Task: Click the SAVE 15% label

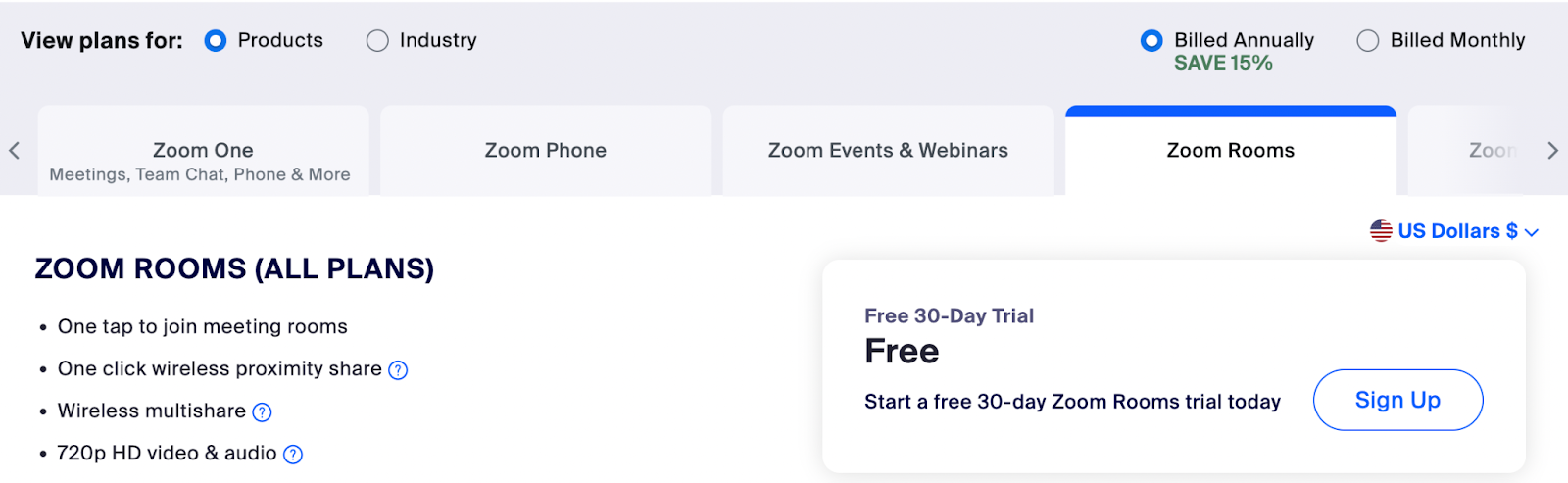Action: click(x=1223, y=63)
